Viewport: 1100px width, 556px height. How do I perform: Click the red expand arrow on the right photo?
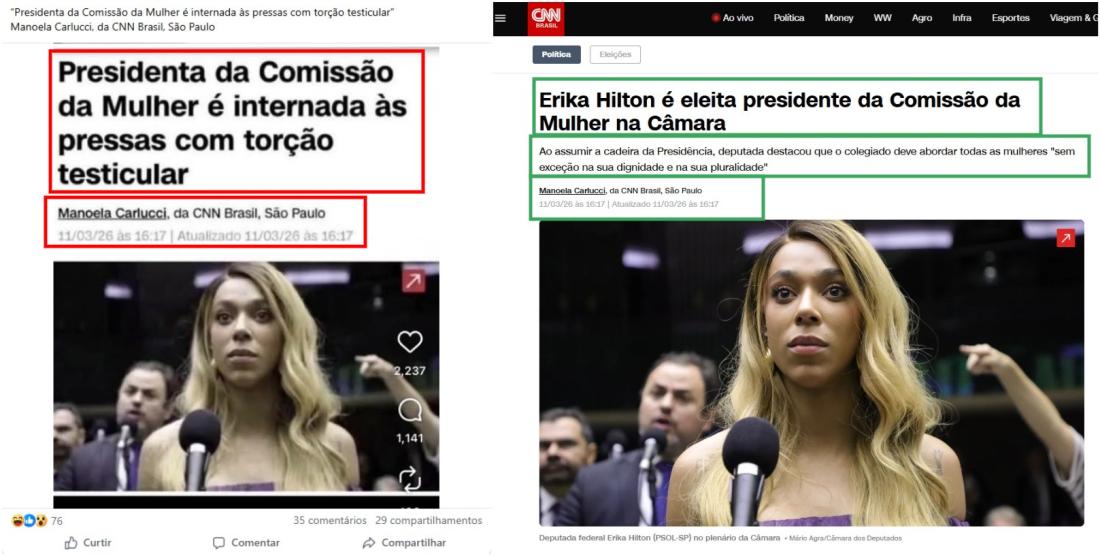click(x=1065, y=238)
